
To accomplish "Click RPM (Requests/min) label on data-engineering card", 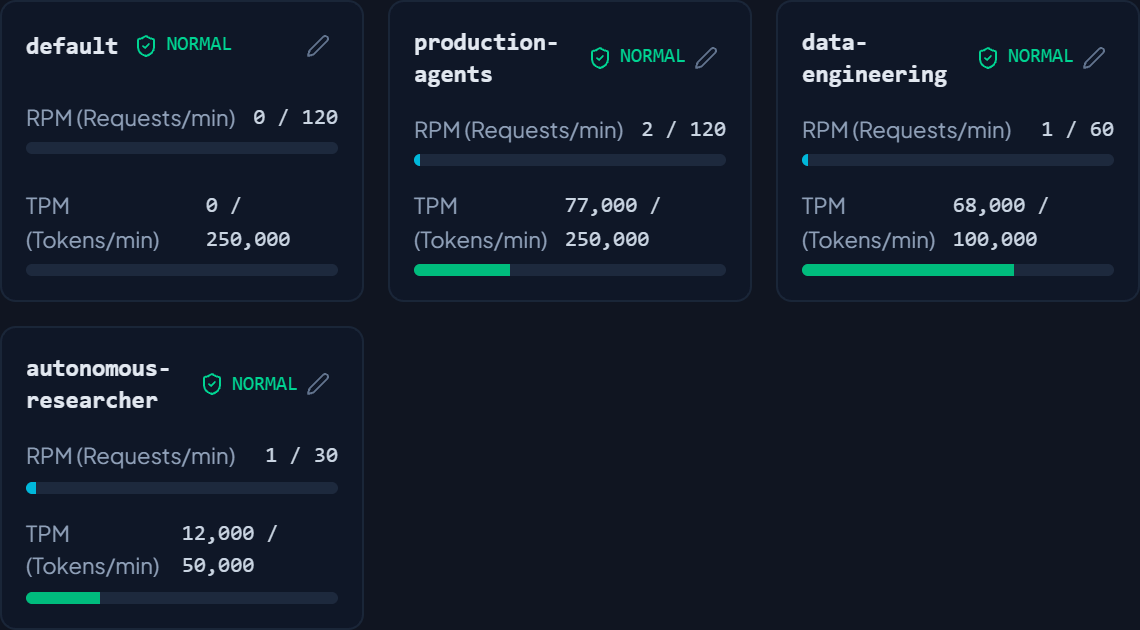I will coord(907,130).
